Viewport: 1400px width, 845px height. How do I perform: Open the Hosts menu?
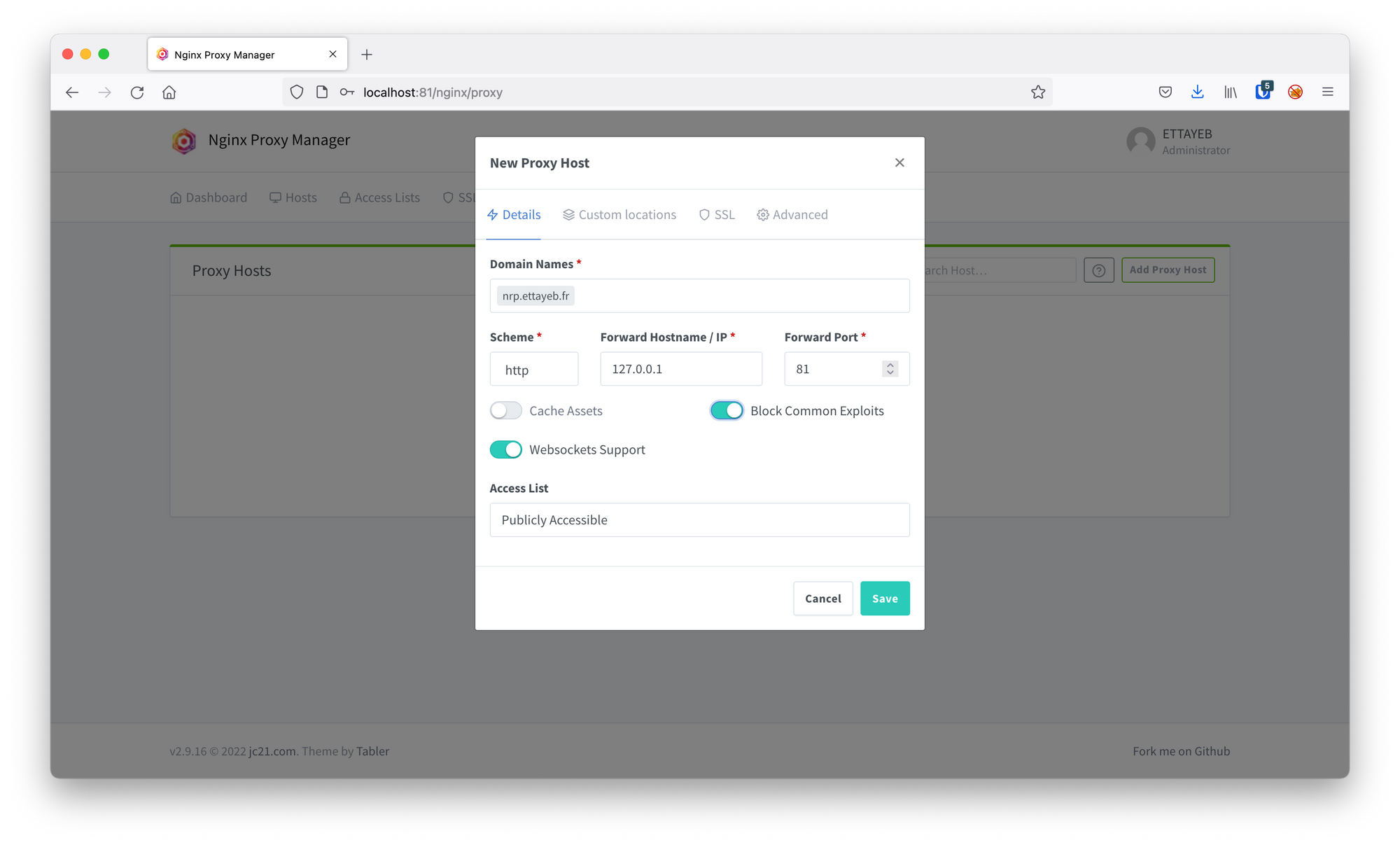click(x=293, y=197)
